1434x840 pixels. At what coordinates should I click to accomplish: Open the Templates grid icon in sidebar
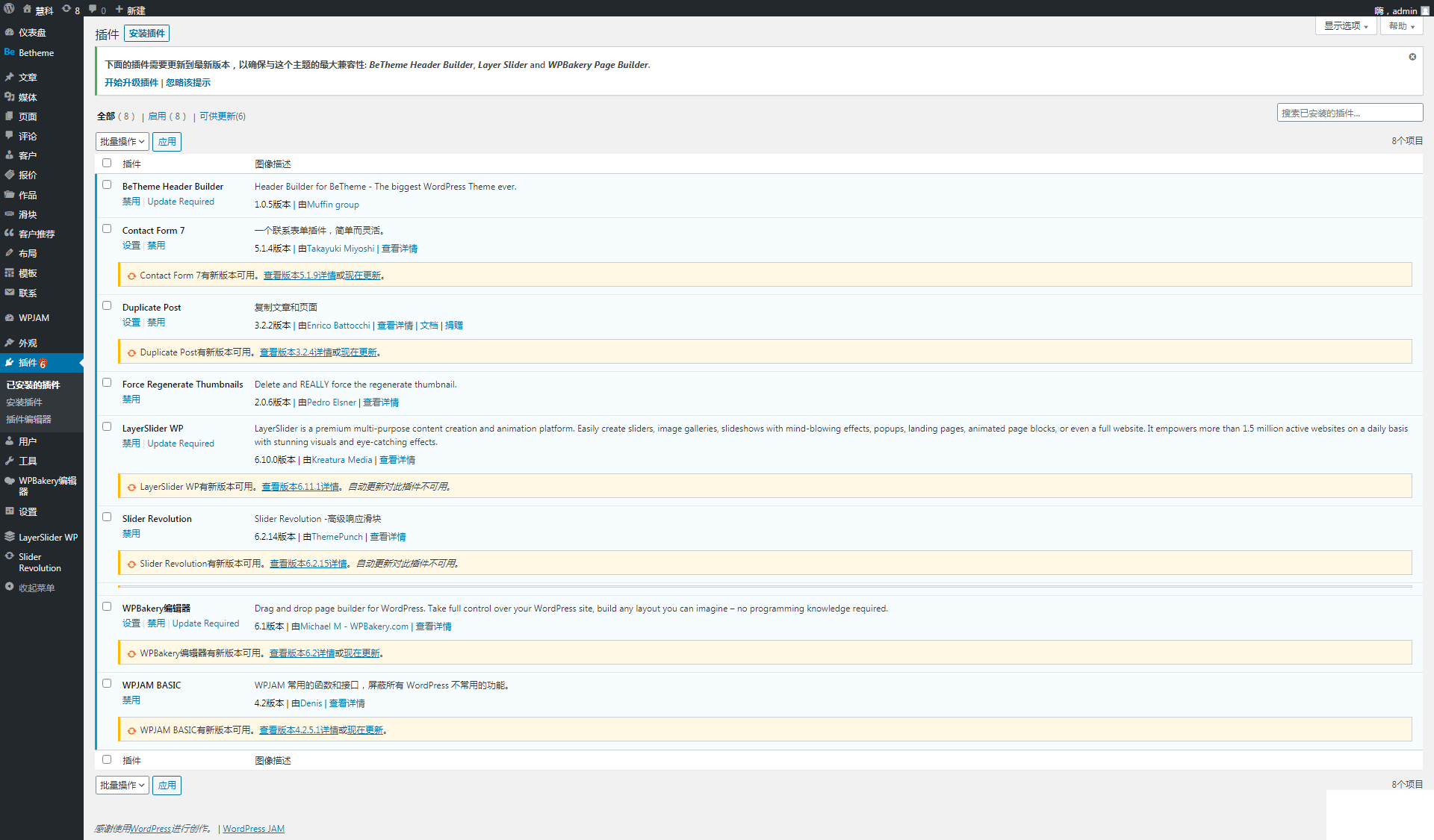click(10, 273)
